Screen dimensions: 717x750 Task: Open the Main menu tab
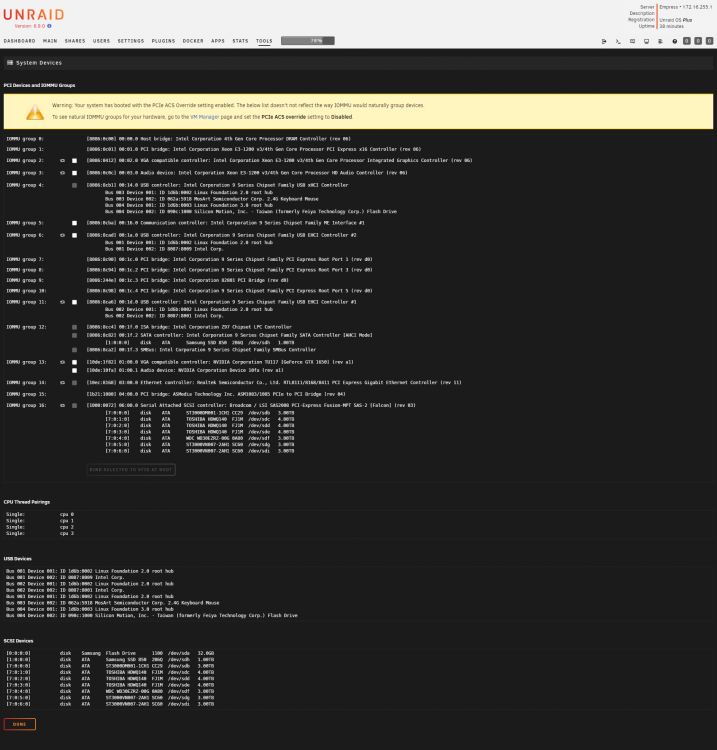click(x=50, y=41)
